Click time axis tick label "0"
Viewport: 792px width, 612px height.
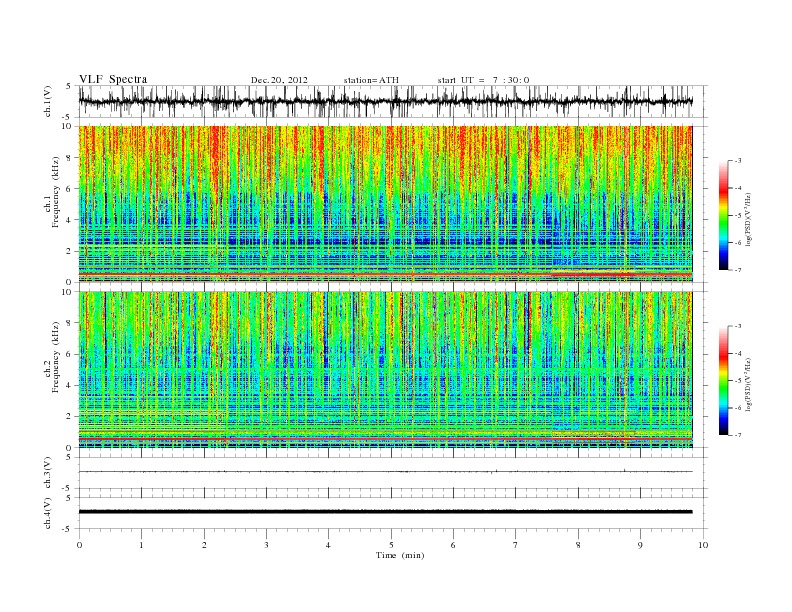coord(79,545)
